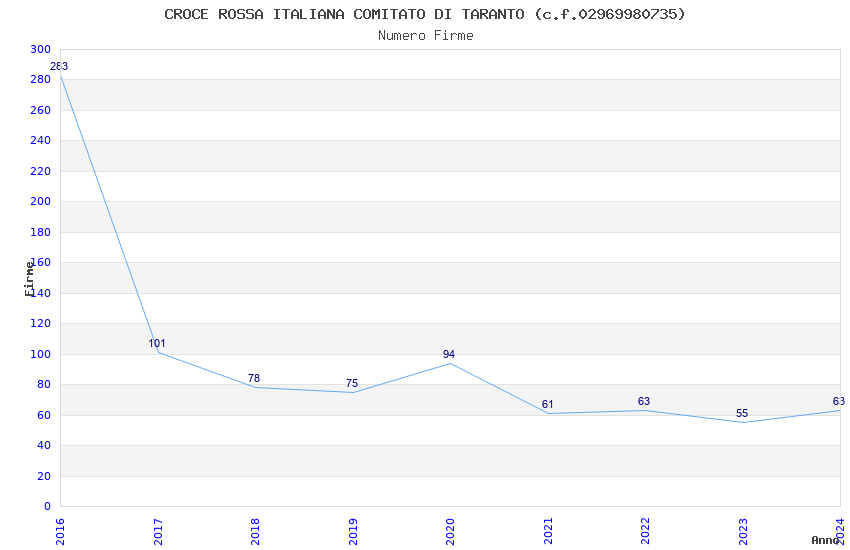This screenshot has height=550, width=850.
Task: Click the y-axis value 80
Action: click(44, 384)
